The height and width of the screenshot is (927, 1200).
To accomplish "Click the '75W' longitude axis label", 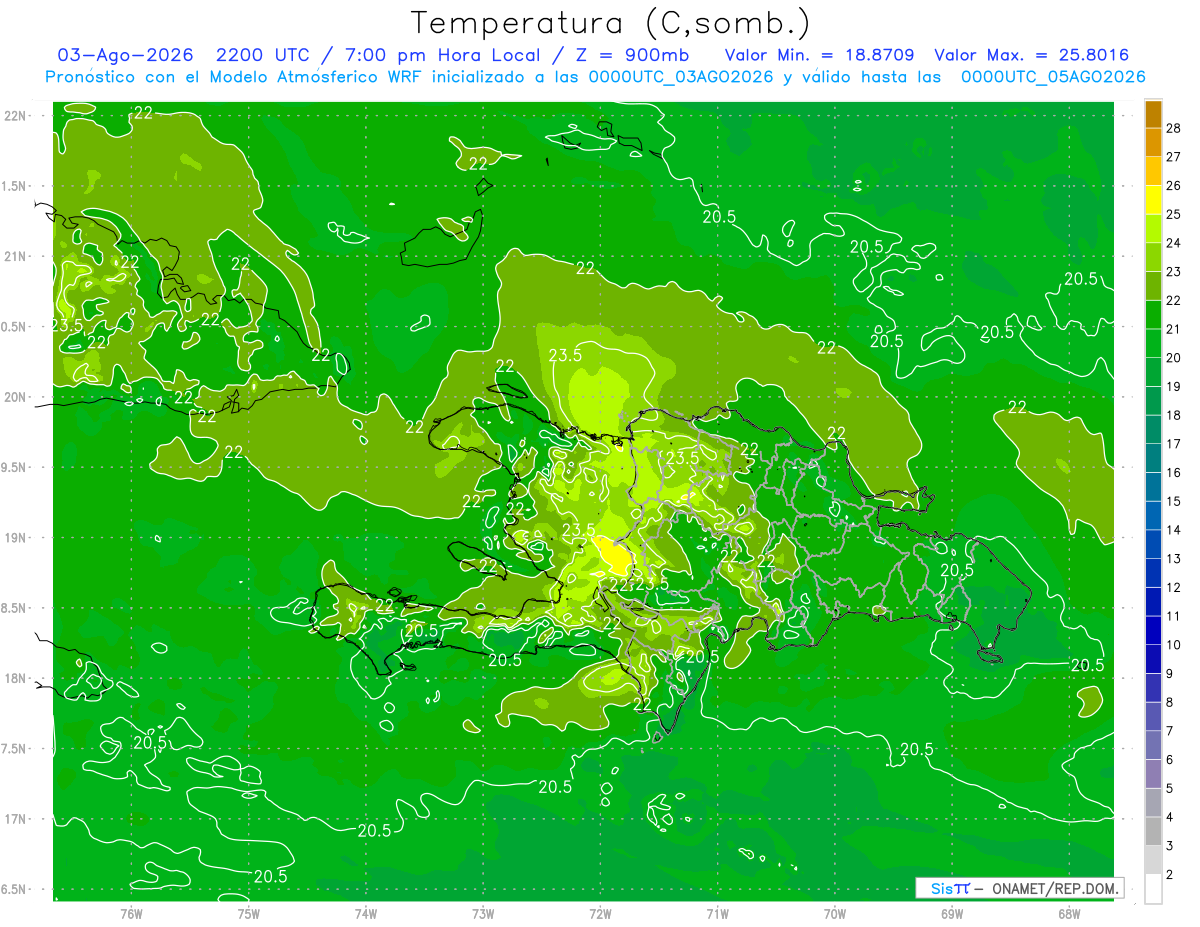I will pyautogui.click(x=249, y=913).
